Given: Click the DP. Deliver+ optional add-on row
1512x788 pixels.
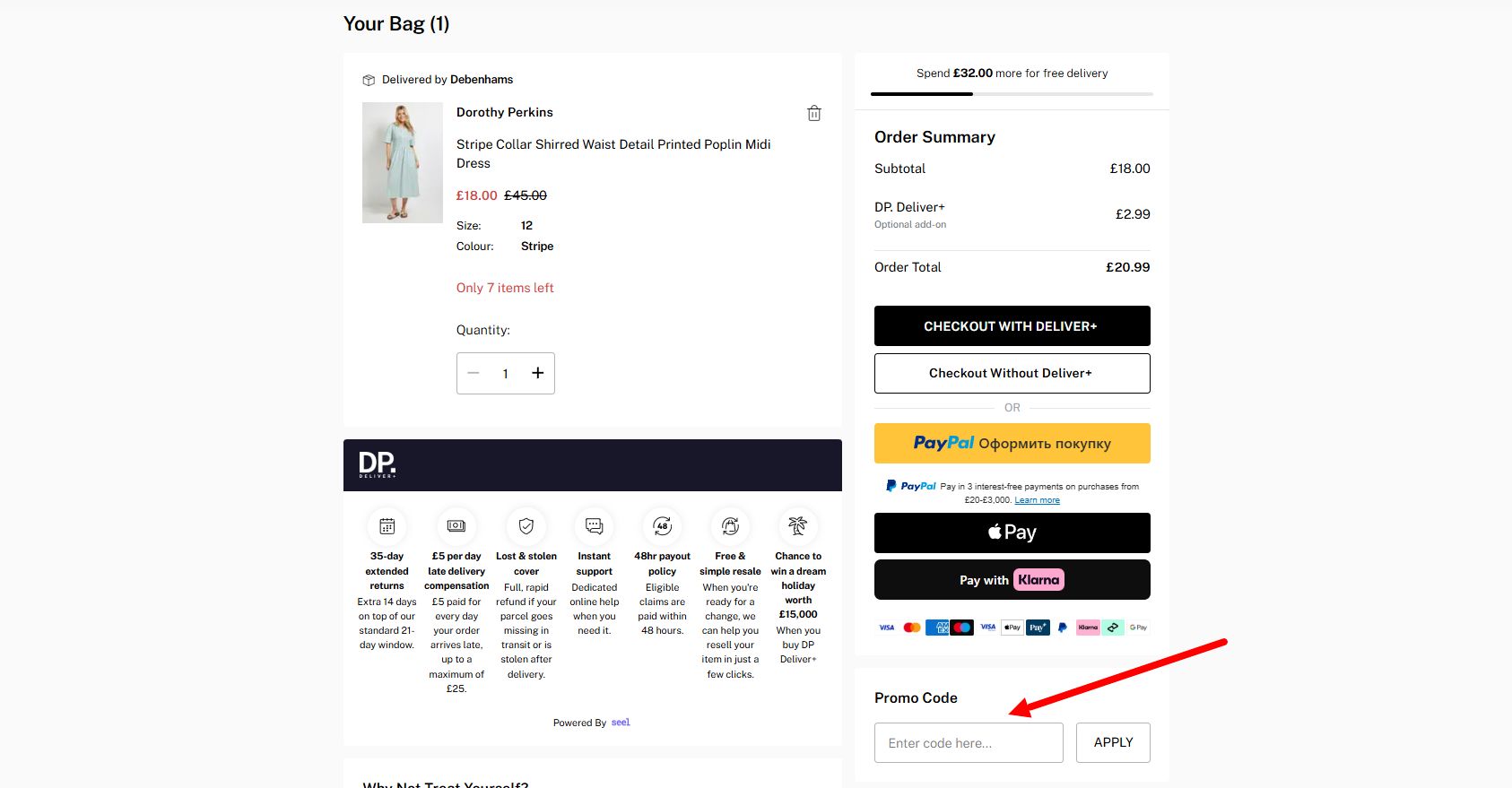Looking at the screenshot, I should pyautogui.click(x=1012, y=214).
